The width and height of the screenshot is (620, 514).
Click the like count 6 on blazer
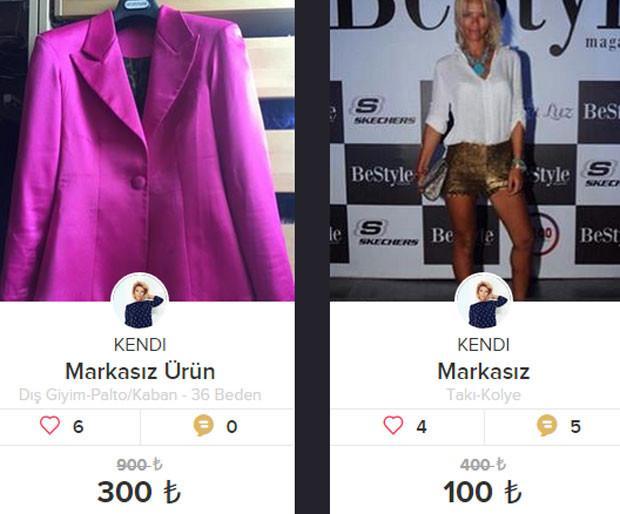tap(78, 427)
